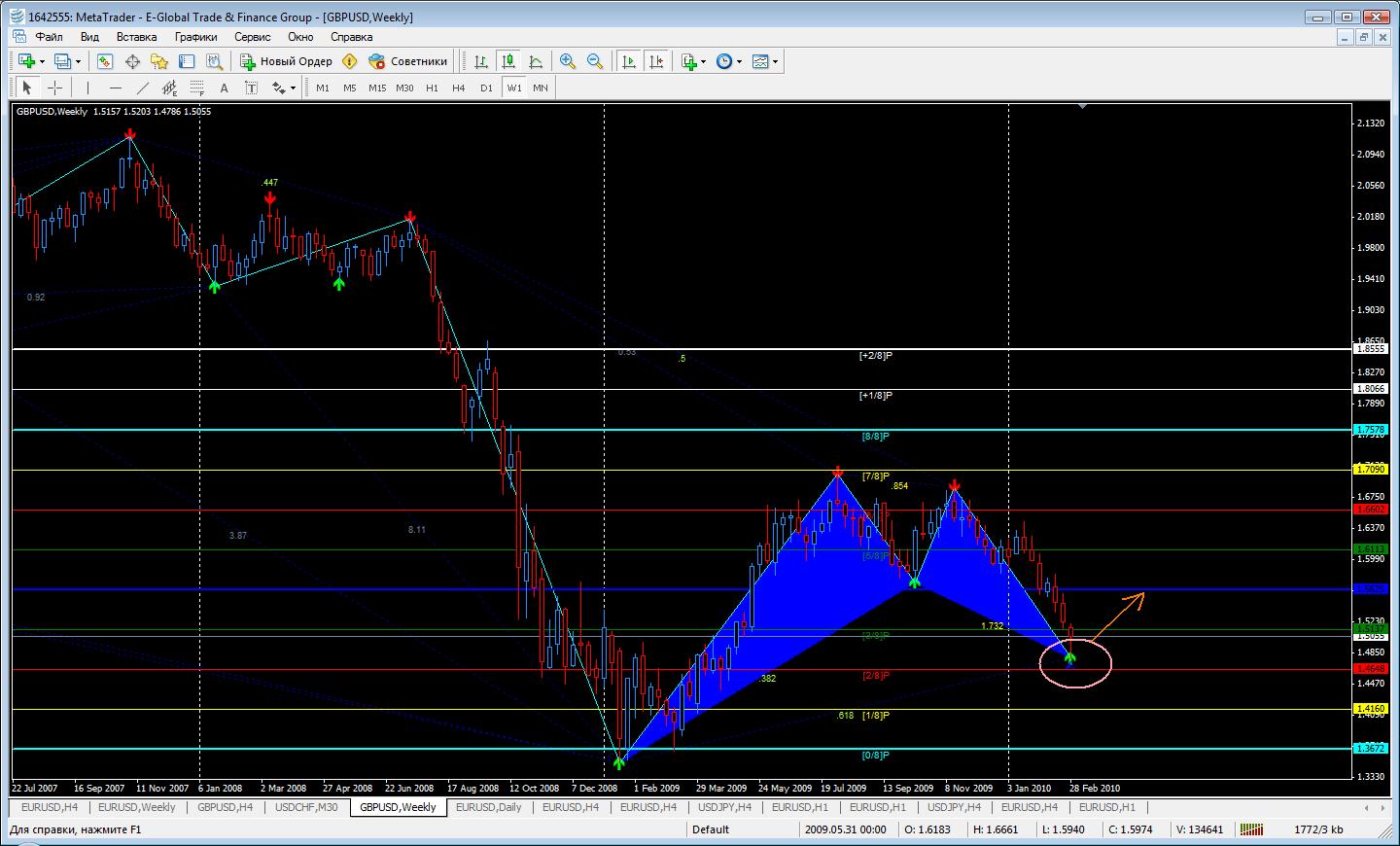Open the Сервис menu

click(253, 37)
